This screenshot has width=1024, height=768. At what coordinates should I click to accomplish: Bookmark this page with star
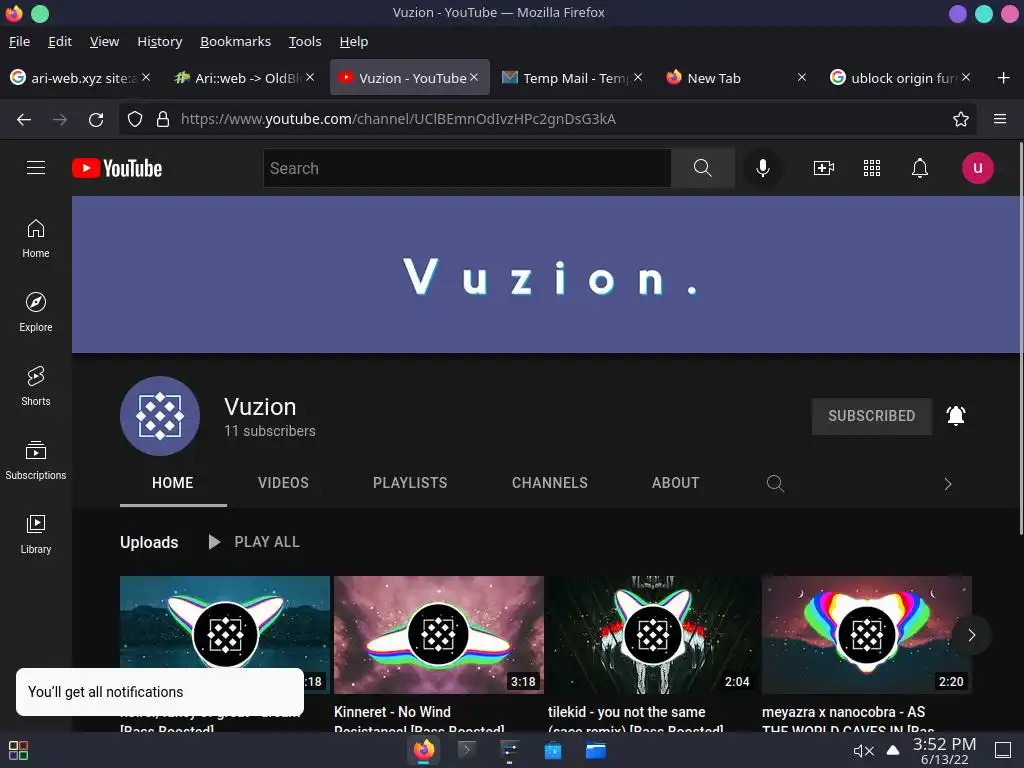coord(961,120)
